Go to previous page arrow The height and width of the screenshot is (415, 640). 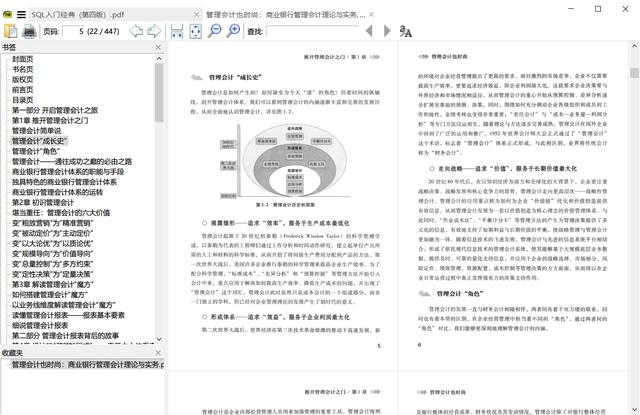[136, 31]
